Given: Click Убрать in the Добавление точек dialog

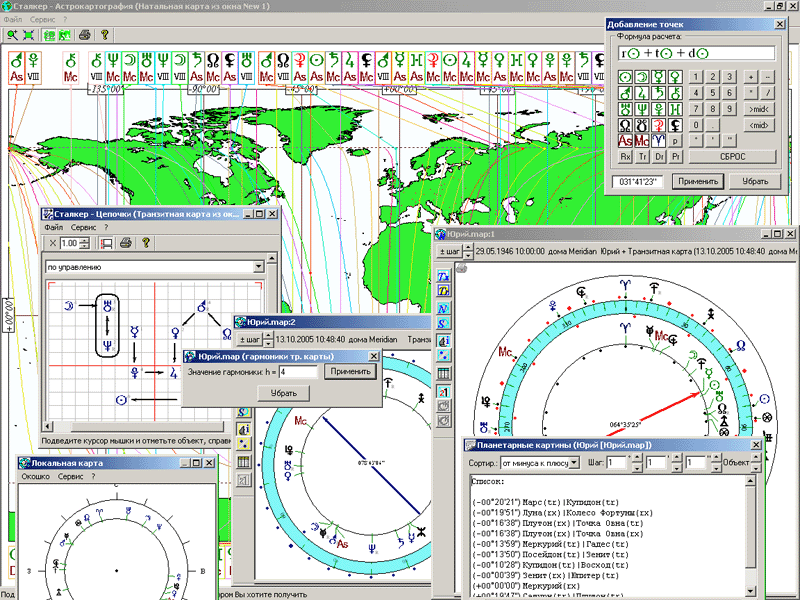Looking at the screenshot, I should 755,182.
